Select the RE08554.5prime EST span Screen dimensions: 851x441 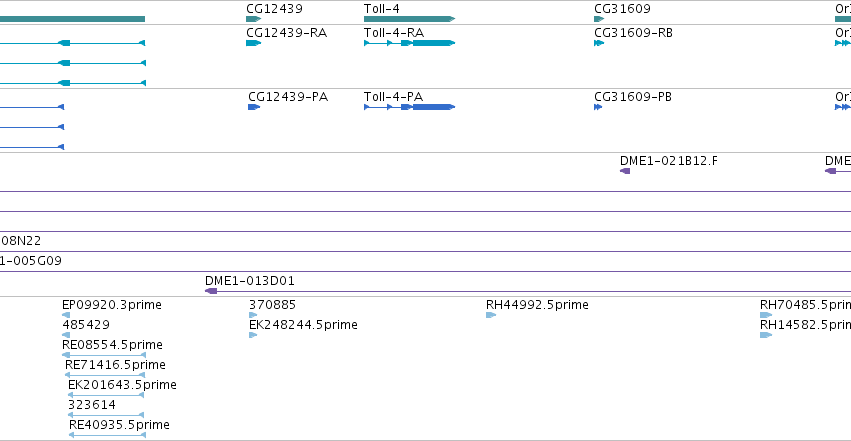click(x=104, y=355)
